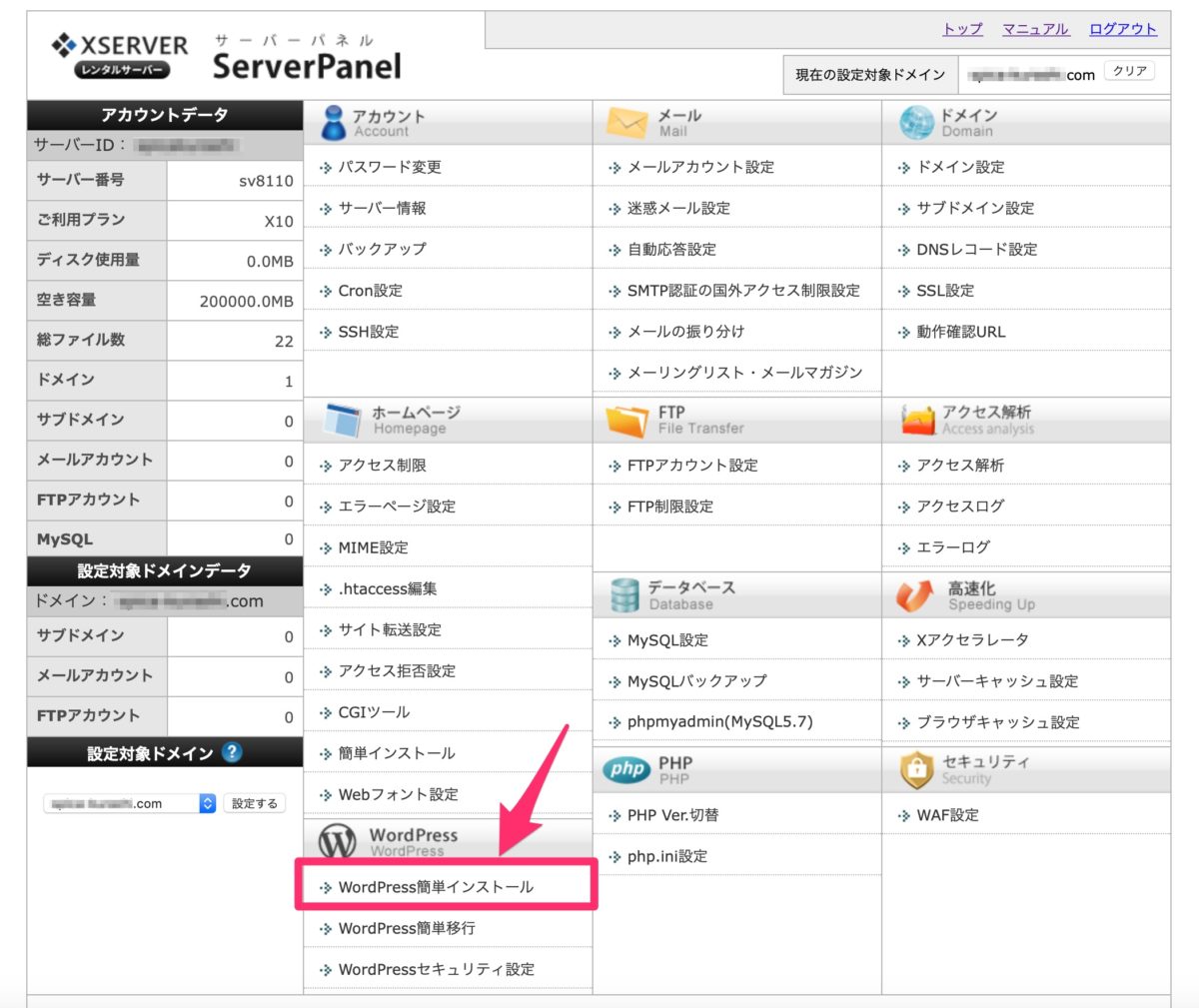This screenshot has height=1008, width=1199.
Task: Open 自動応答設定
Action: 671,249
